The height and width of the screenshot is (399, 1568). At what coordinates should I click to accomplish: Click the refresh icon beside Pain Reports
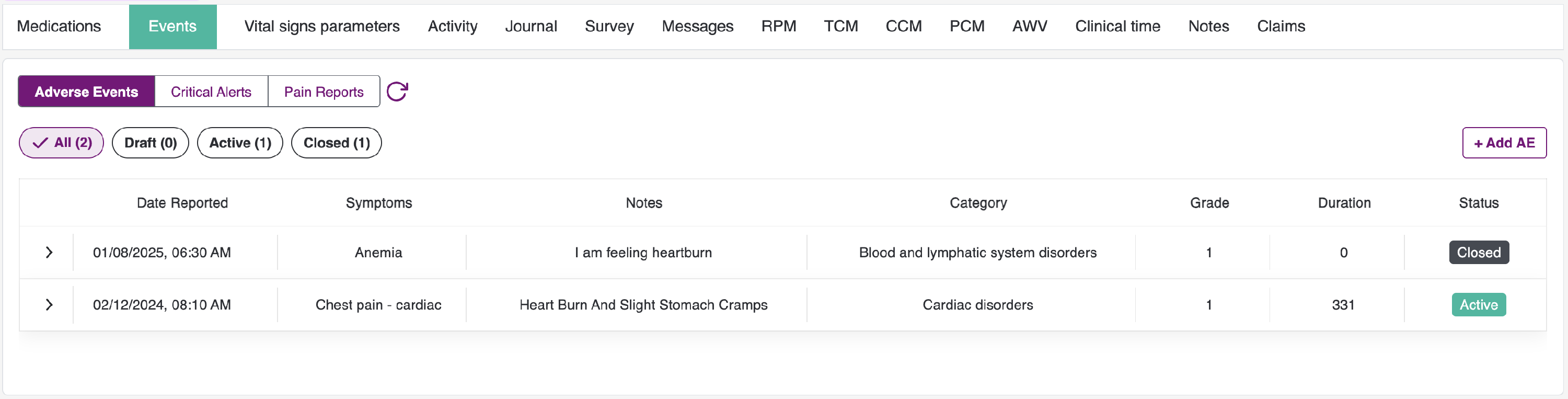coord(397,92)
